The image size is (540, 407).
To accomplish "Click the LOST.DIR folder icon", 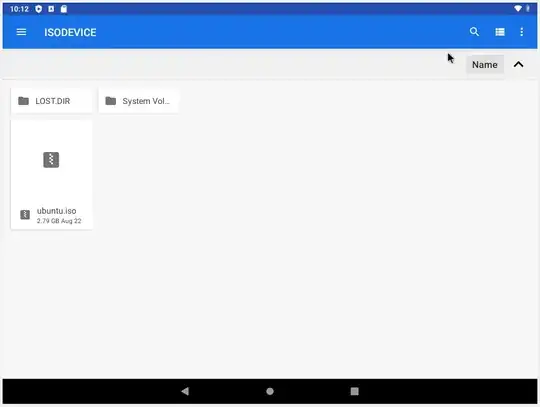I will [23, 101].
